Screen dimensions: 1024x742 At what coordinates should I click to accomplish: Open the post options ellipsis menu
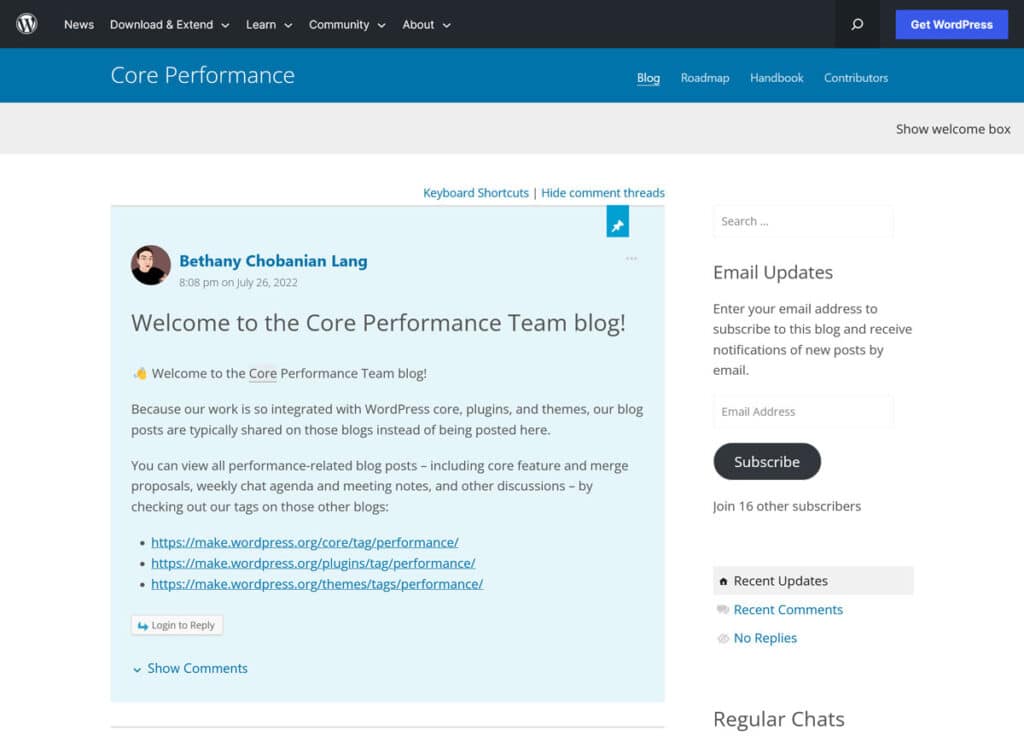pos(631,258)
